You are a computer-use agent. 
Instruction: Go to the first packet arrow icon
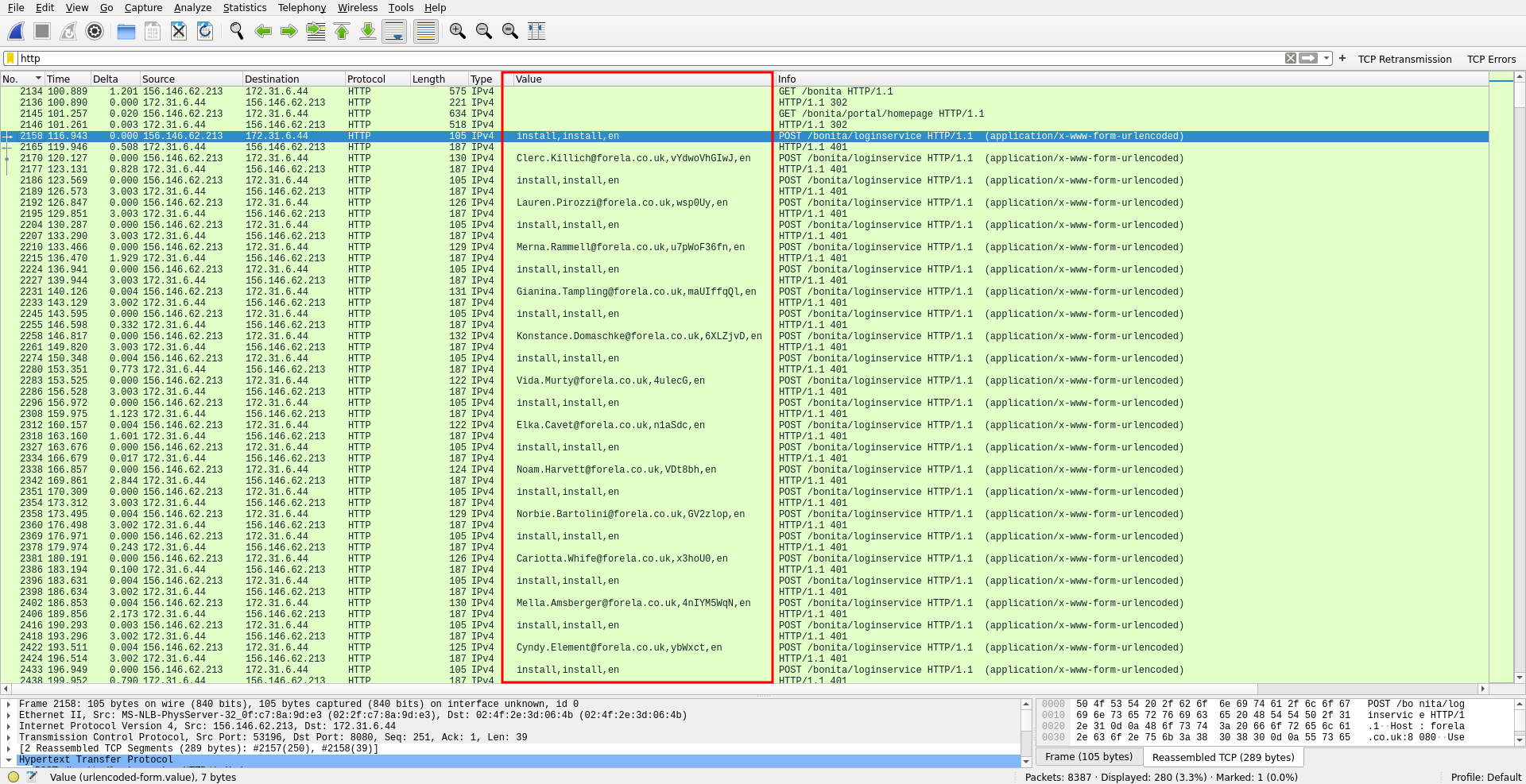point(342,31)
